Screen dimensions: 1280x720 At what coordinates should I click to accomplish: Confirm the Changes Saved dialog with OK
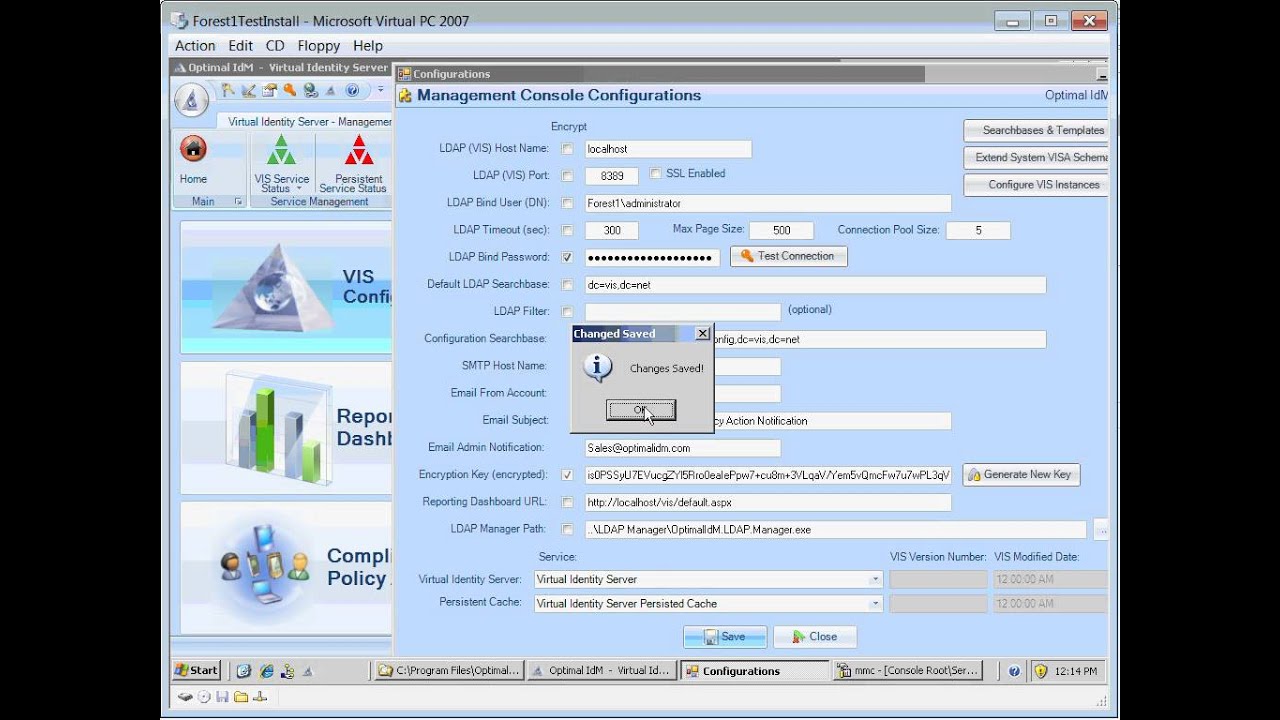click(x=641, y=410)
